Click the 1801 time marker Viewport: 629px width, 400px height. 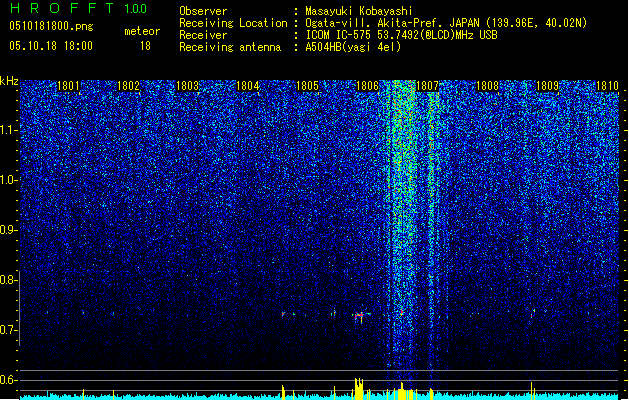[69, 86]
